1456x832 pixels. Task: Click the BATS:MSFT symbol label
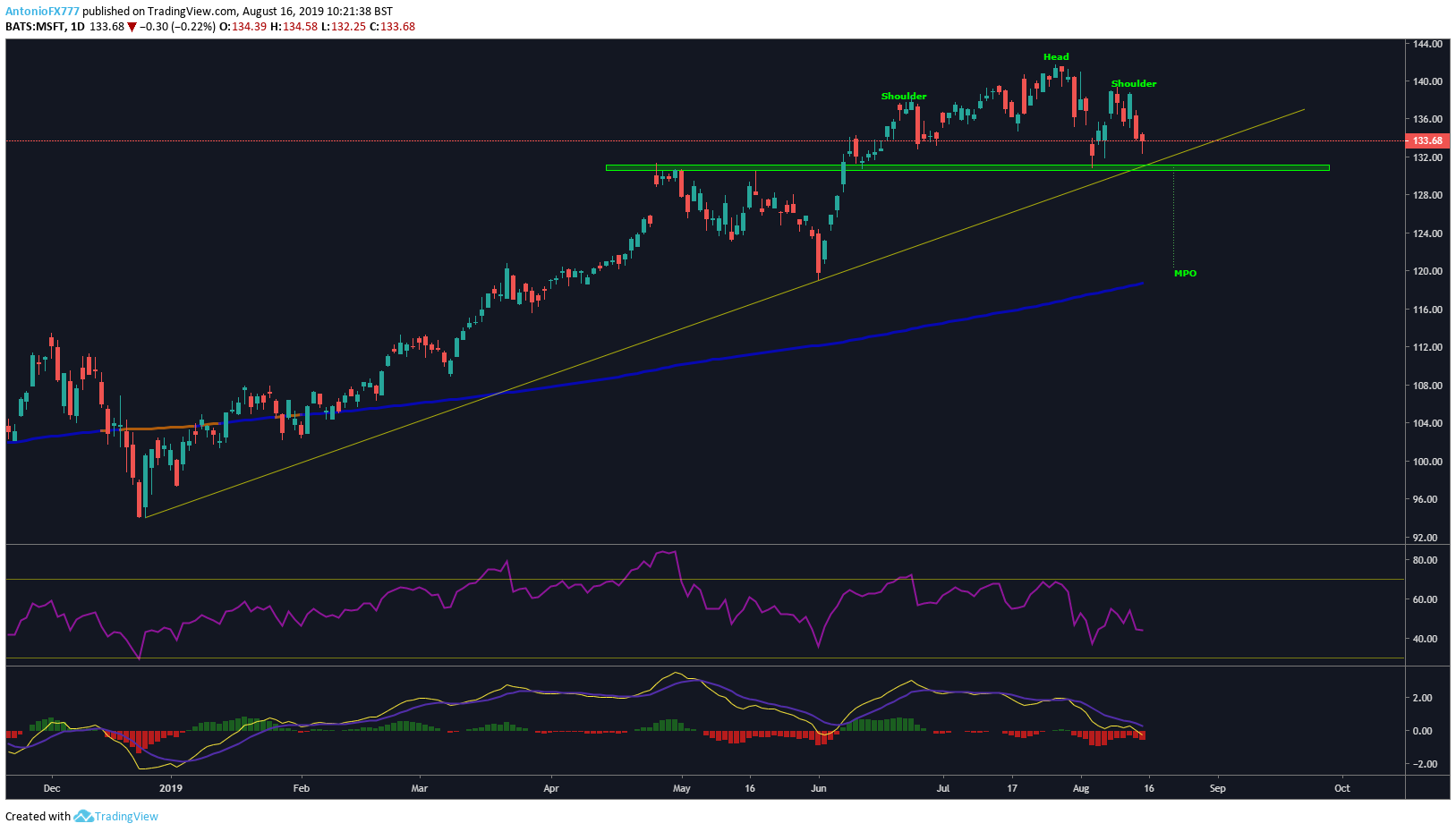click(x=36, y=27)
